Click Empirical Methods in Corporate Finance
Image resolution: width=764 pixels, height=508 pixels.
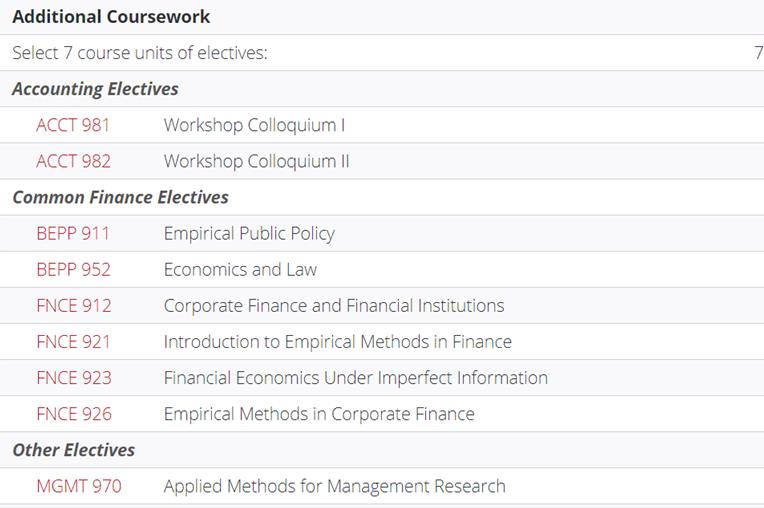pyautogui.click(x=319, y=414)
